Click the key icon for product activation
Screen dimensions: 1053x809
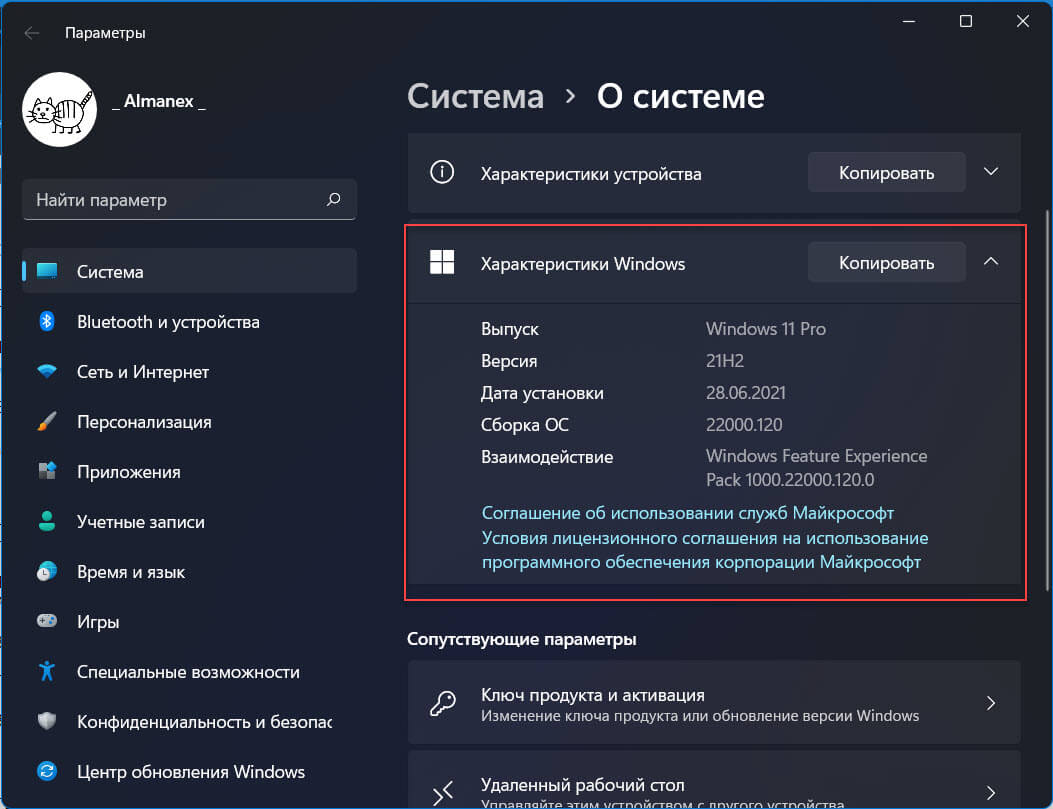[x=443, y=704]
